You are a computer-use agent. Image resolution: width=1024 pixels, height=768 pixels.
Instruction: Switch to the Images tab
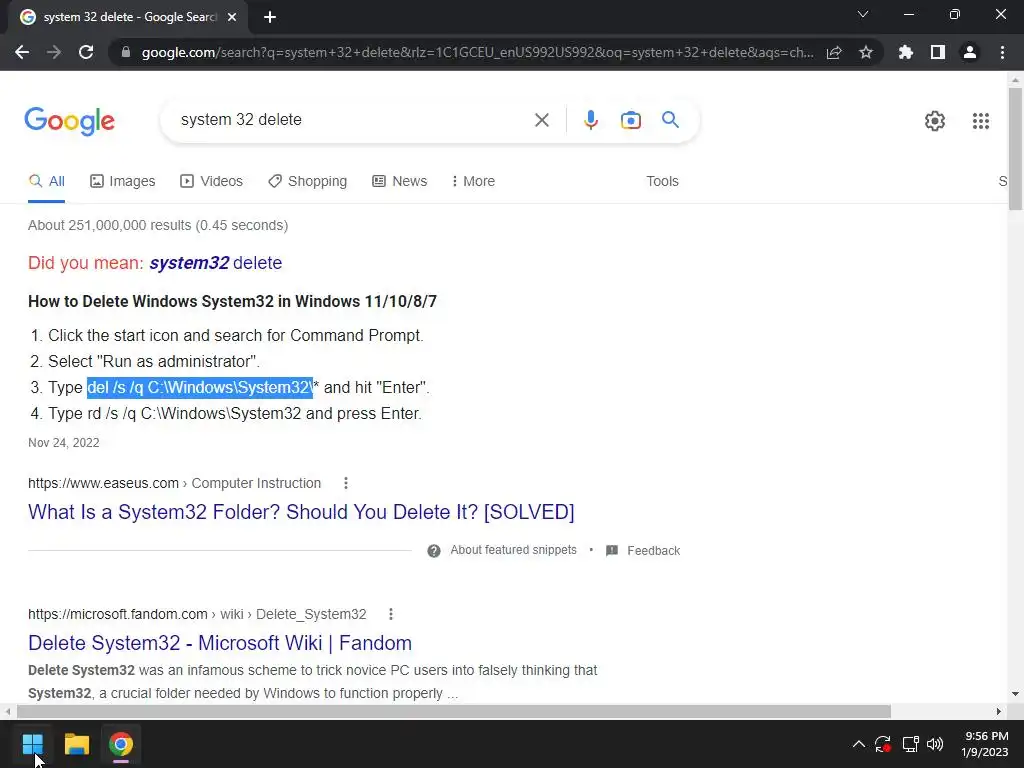pos(123,181)
